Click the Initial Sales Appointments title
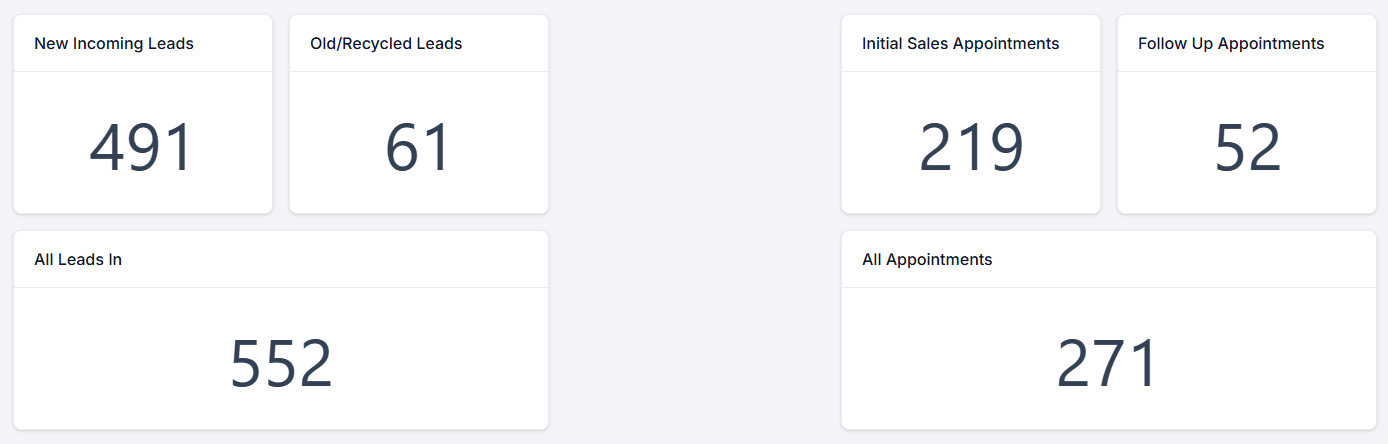This screenshot has height=444, width=1388. pos(960,44)
